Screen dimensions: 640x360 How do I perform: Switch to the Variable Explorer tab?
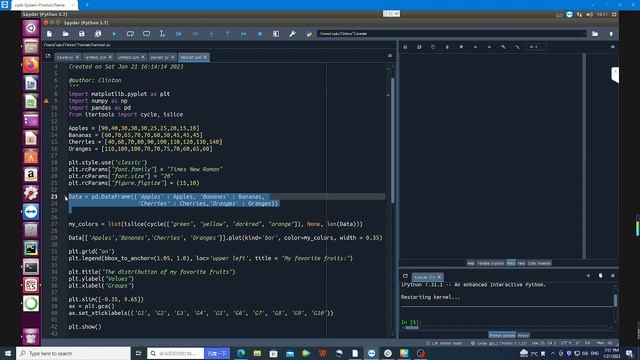(490, 263)
